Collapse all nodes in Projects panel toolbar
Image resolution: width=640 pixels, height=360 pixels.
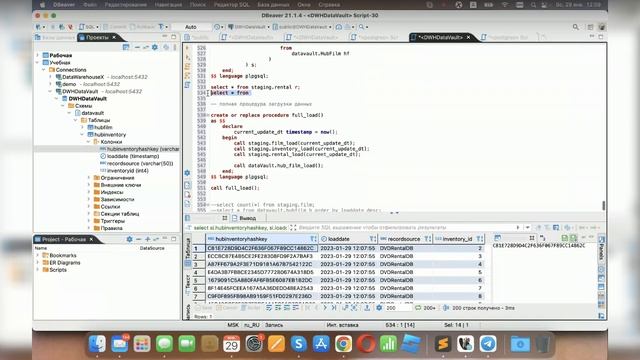(137, 47)
